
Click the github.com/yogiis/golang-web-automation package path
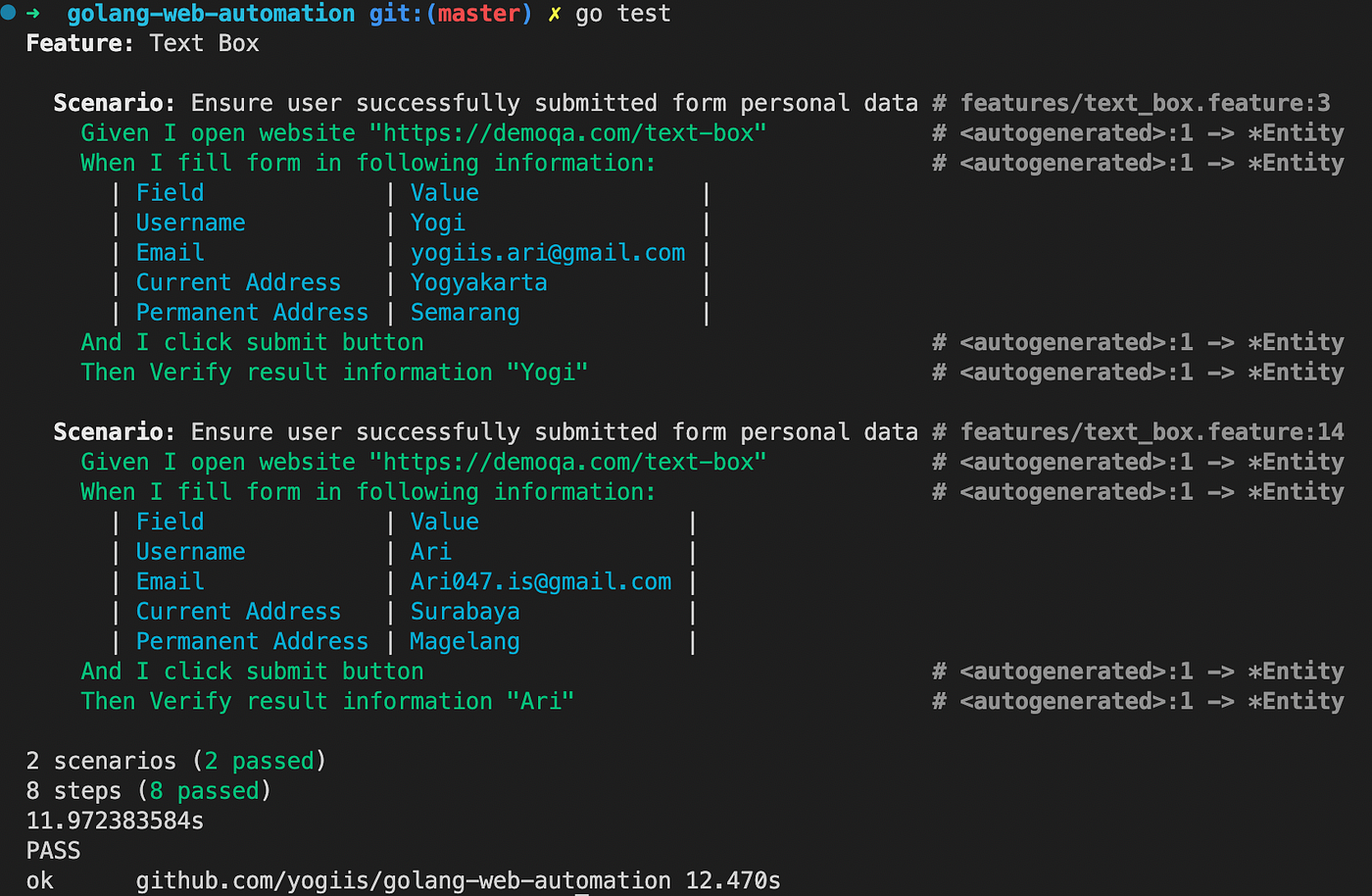(404, 881)
